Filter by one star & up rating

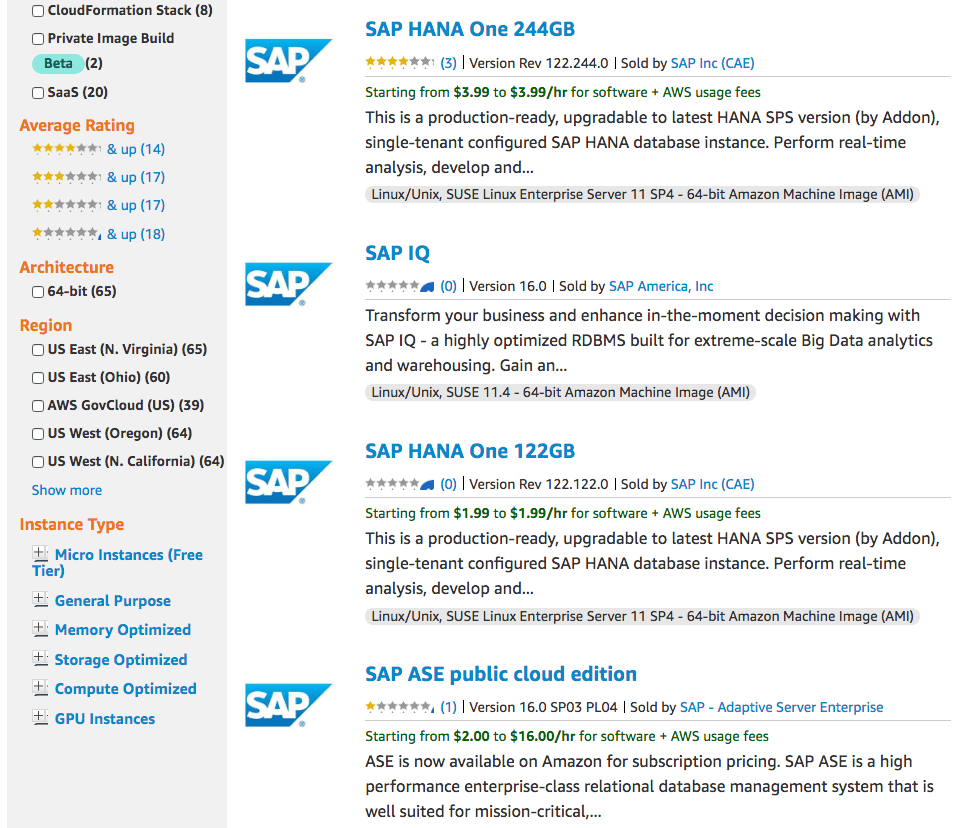(98, 234)
